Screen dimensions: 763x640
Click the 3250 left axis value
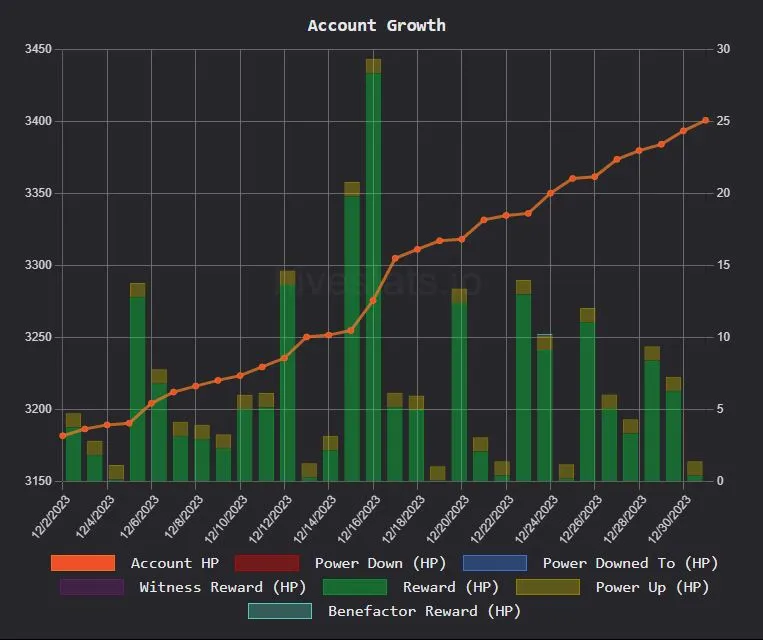[x=38, y=337]
